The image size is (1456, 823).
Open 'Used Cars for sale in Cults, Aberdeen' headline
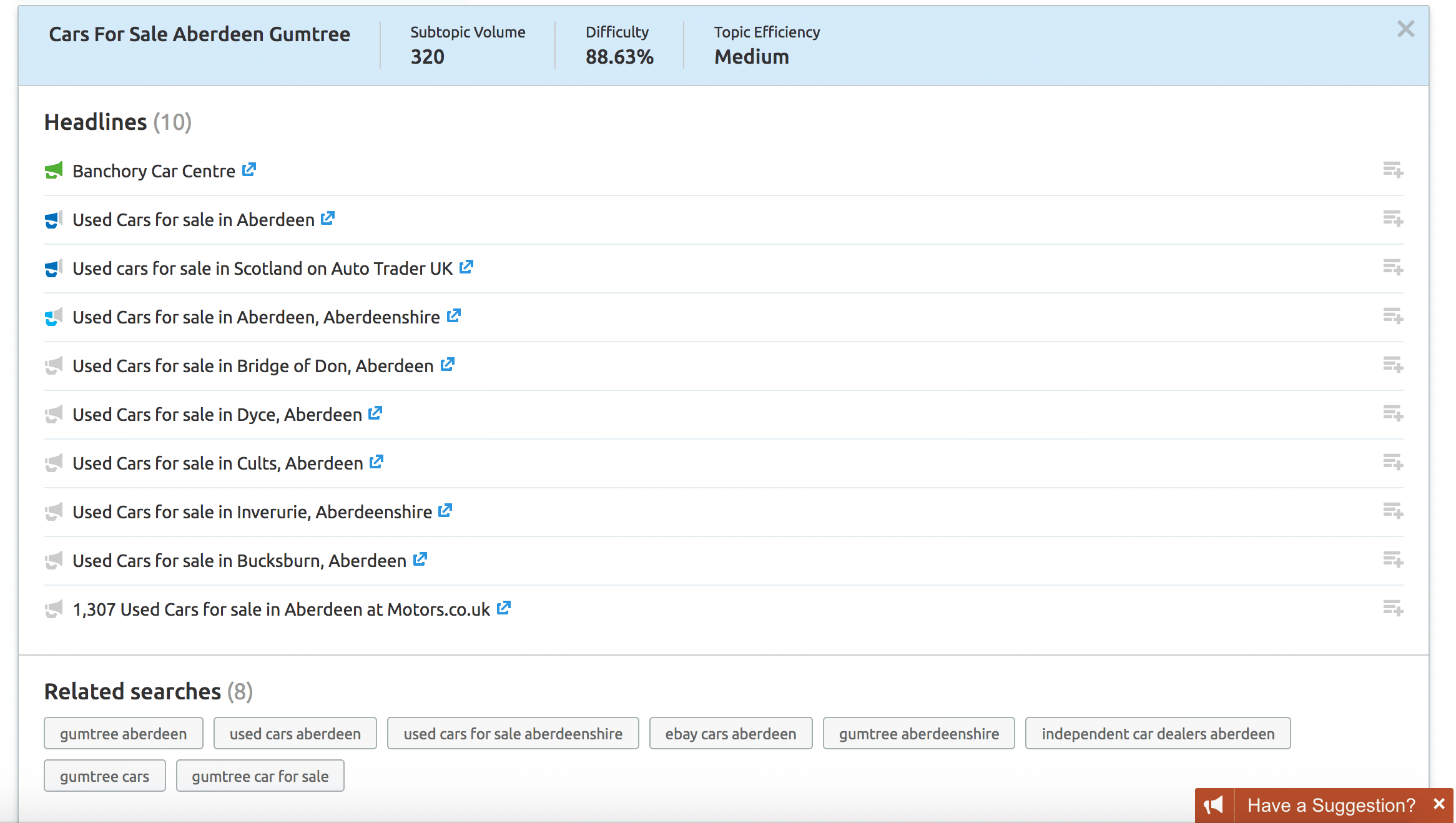(x=217, y=463)
